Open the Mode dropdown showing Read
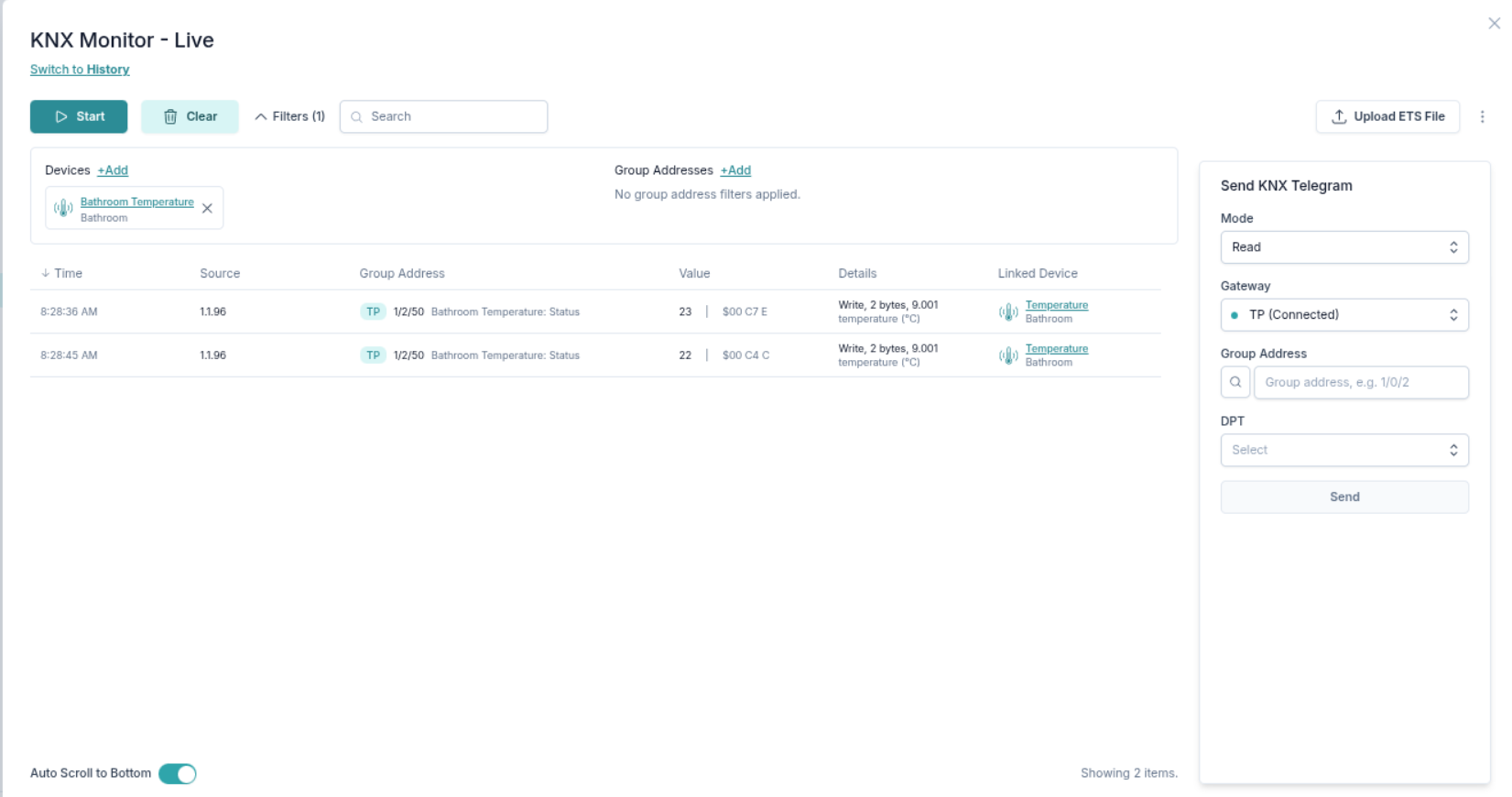Viewport: 1512px width, 797px height. [1343, 247]
